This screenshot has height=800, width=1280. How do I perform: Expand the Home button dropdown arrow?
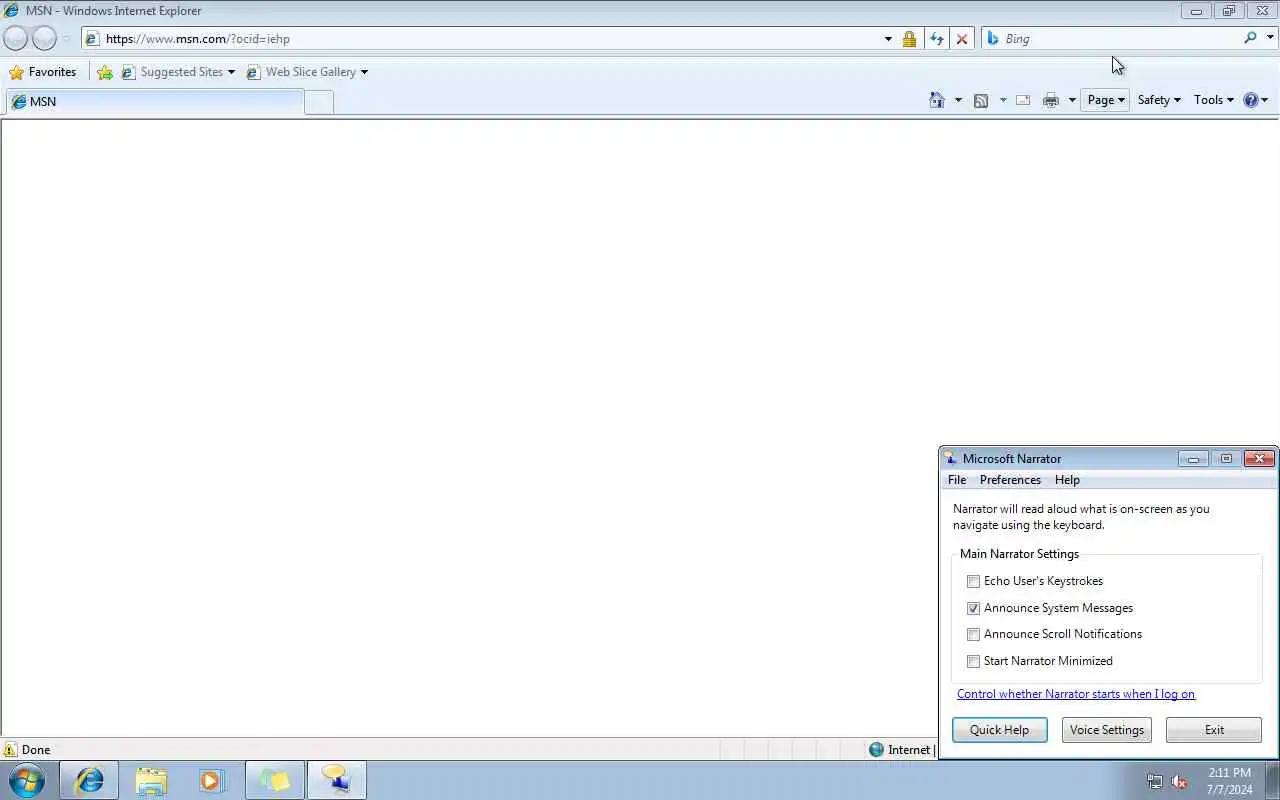[x=958, y=100]
